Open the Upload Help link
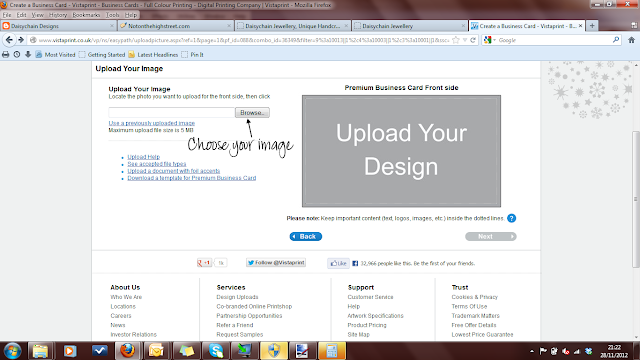The image size is (640, 360). (x=144, y=157)
